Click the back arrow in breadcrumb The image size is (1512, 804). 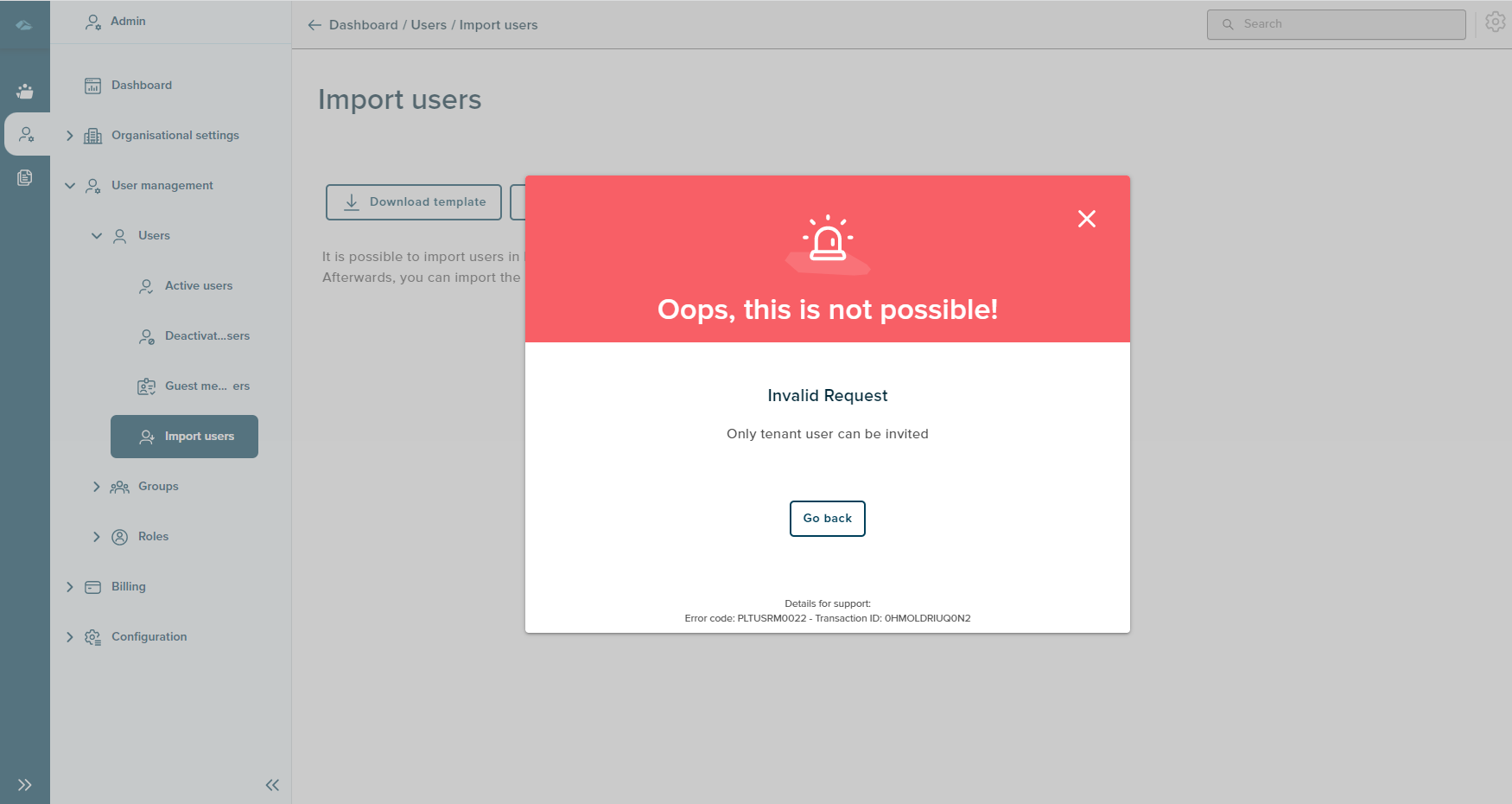click(314, 25)
